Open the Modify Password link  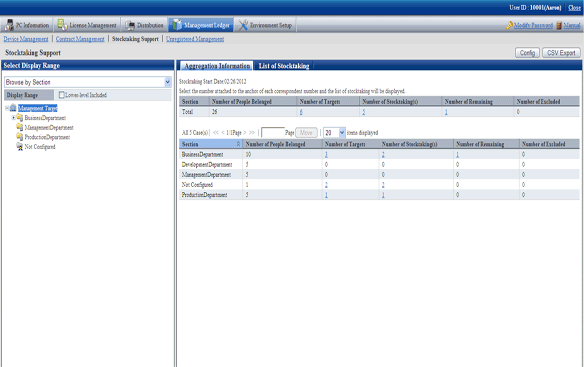[533, 25]
